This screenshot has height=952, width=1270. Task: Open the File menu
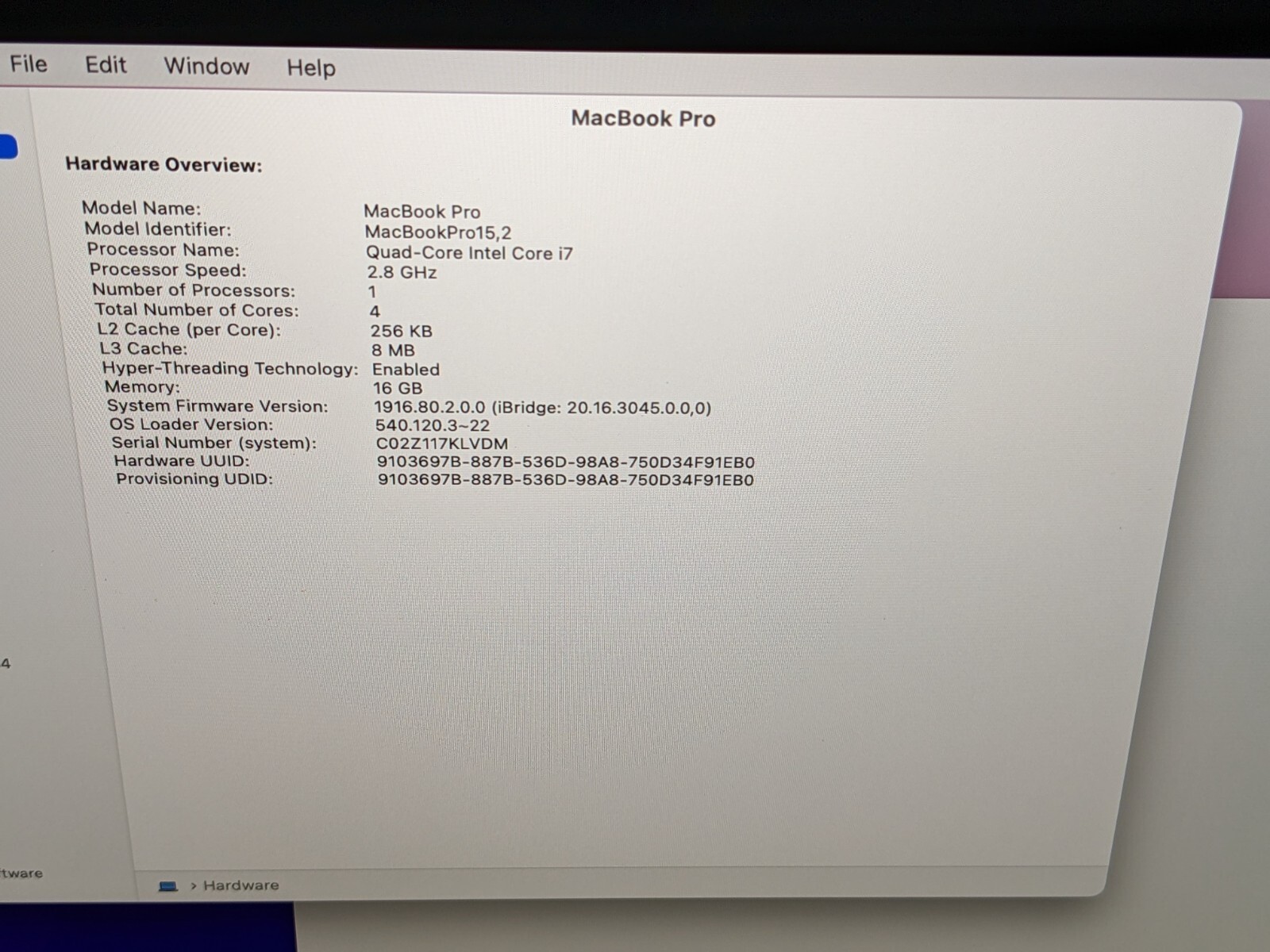coord(29,63)
